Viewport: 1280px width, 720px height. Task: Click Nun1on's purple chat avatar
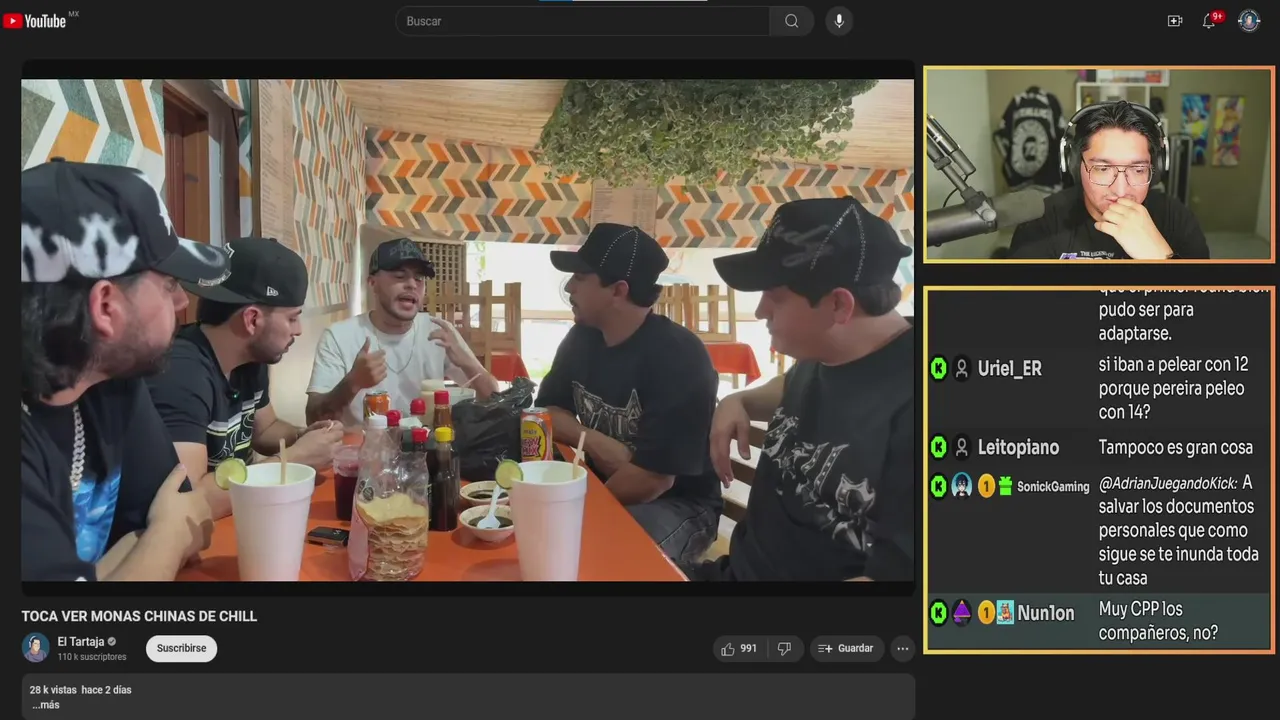point(961,612)
